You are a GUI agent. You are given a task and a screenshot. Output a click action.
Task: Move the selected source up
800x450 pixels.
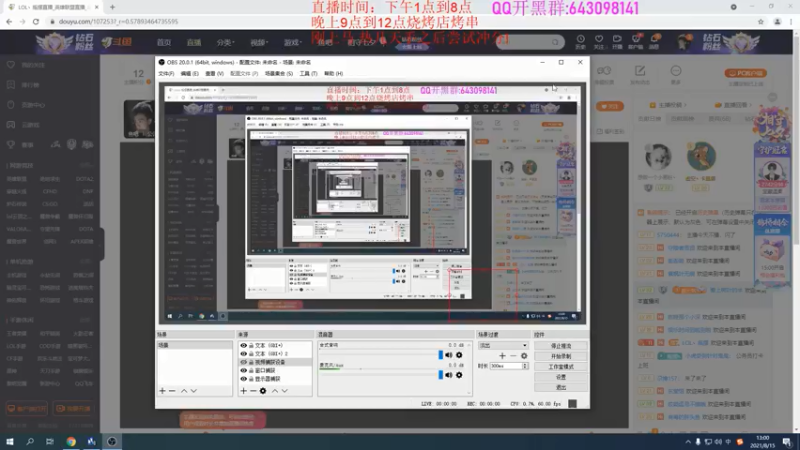(275, 391)
